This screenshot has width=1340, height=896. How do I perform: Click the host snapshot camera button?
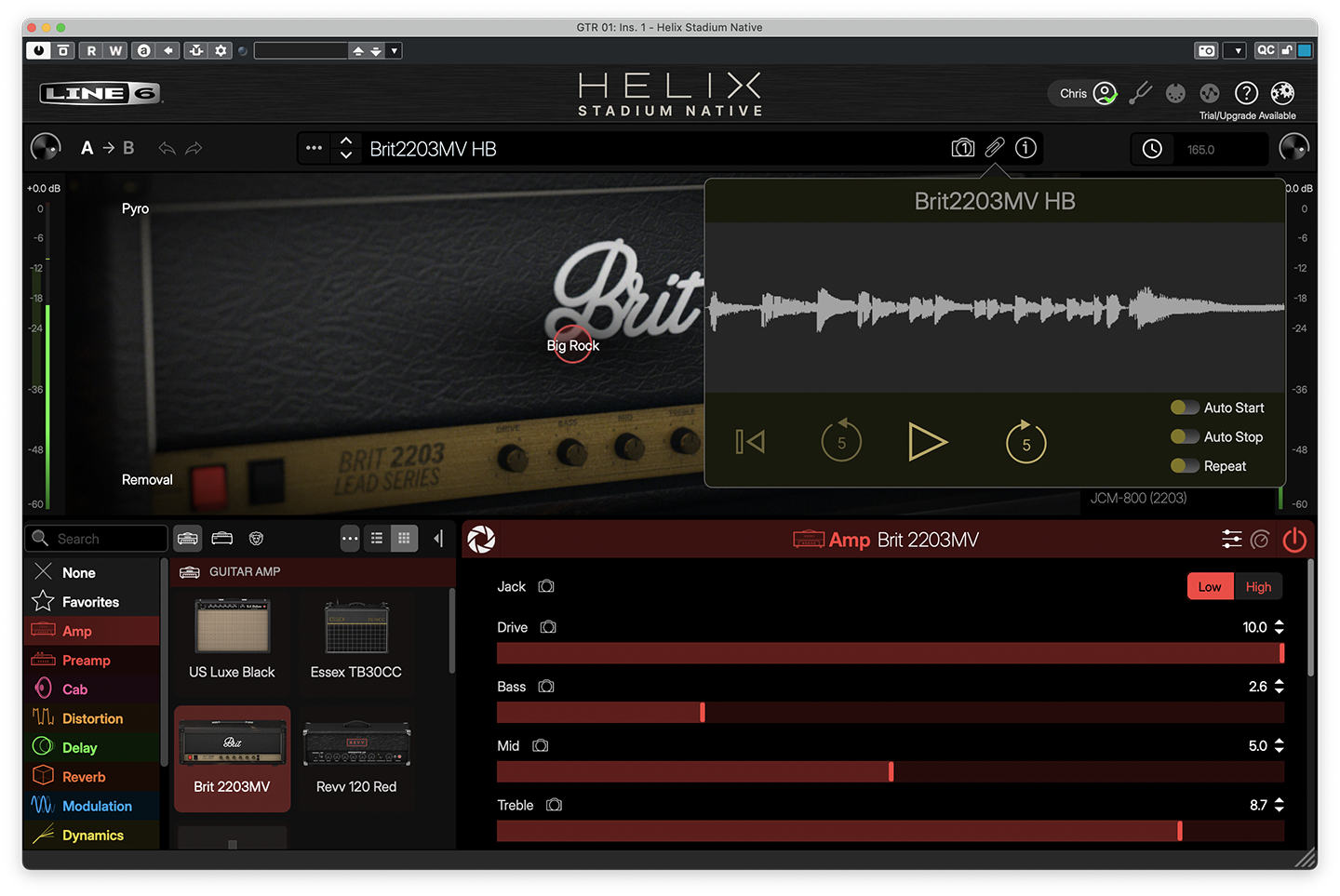pos(1206,50)
